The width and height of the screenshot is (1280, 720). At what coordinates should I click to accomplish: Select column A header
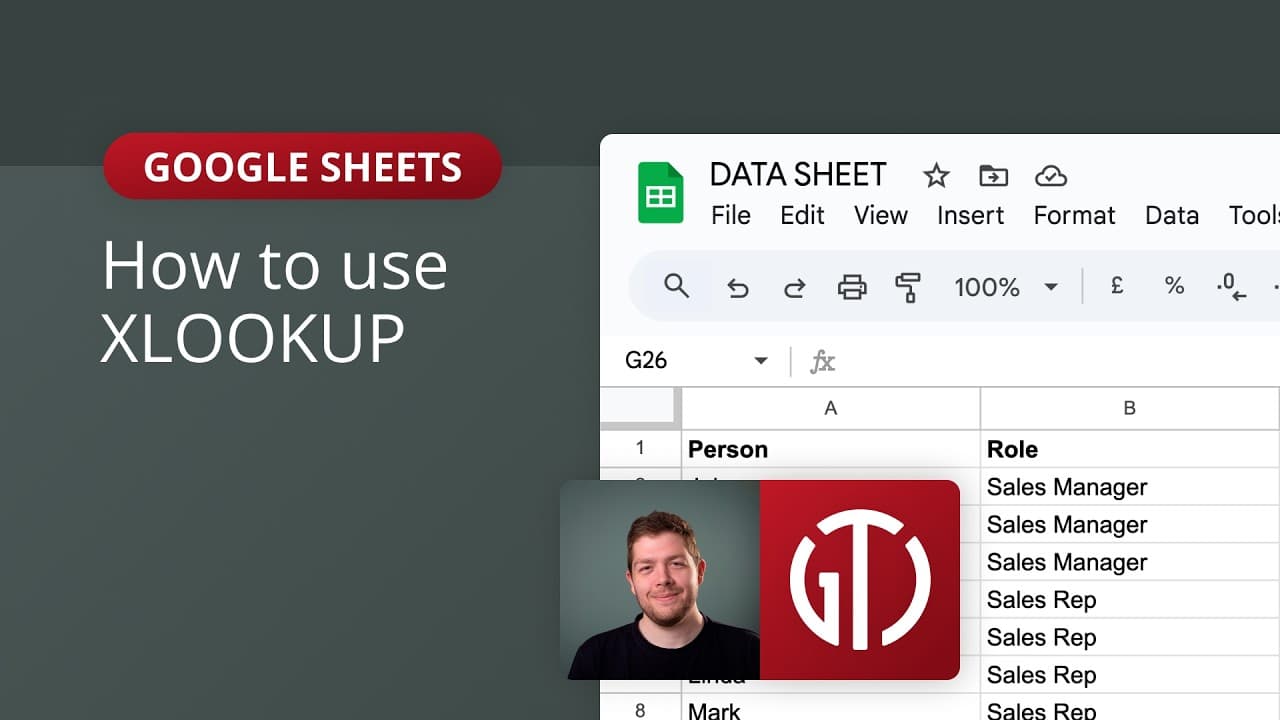[830, 408]
